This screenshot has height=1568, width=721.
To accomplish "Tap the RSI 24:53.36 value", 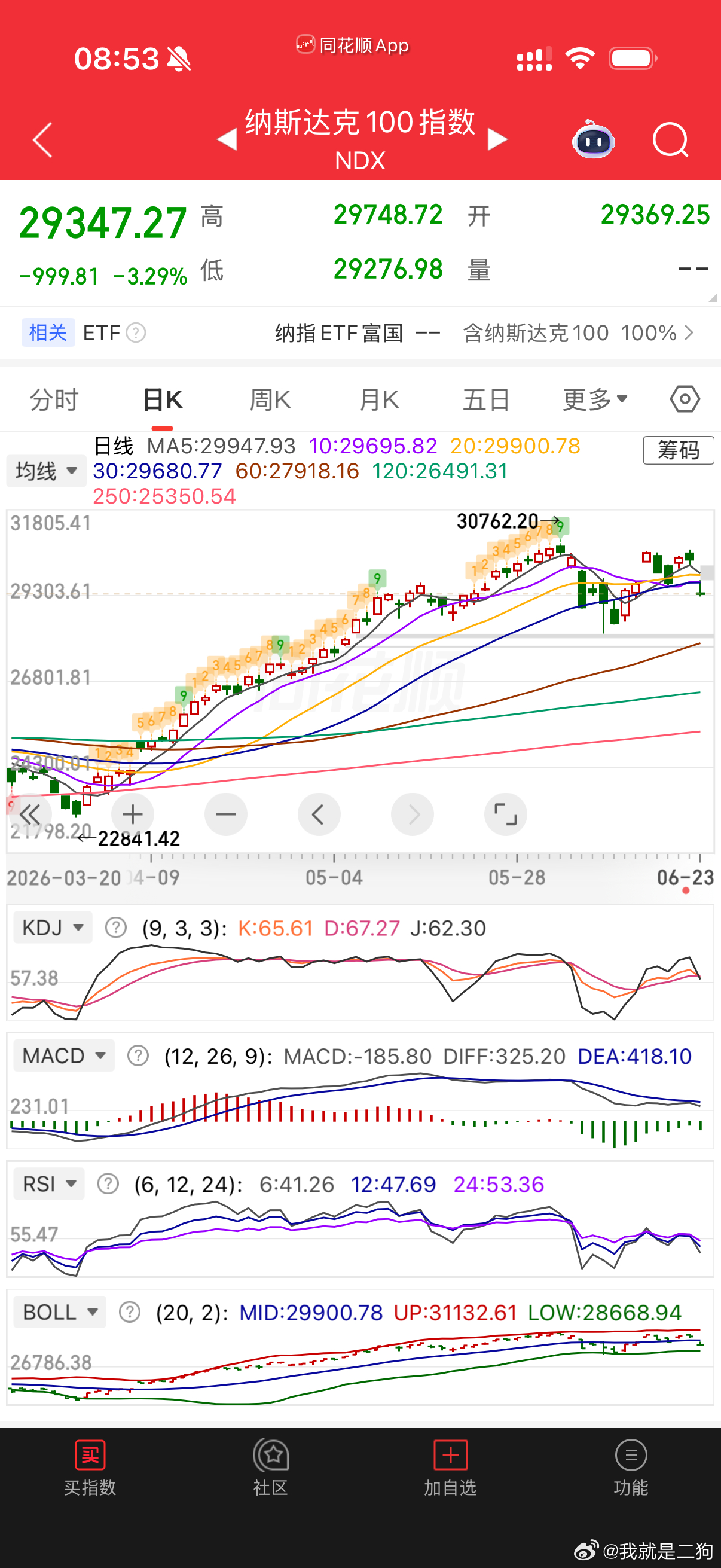I will point(499,1185).
